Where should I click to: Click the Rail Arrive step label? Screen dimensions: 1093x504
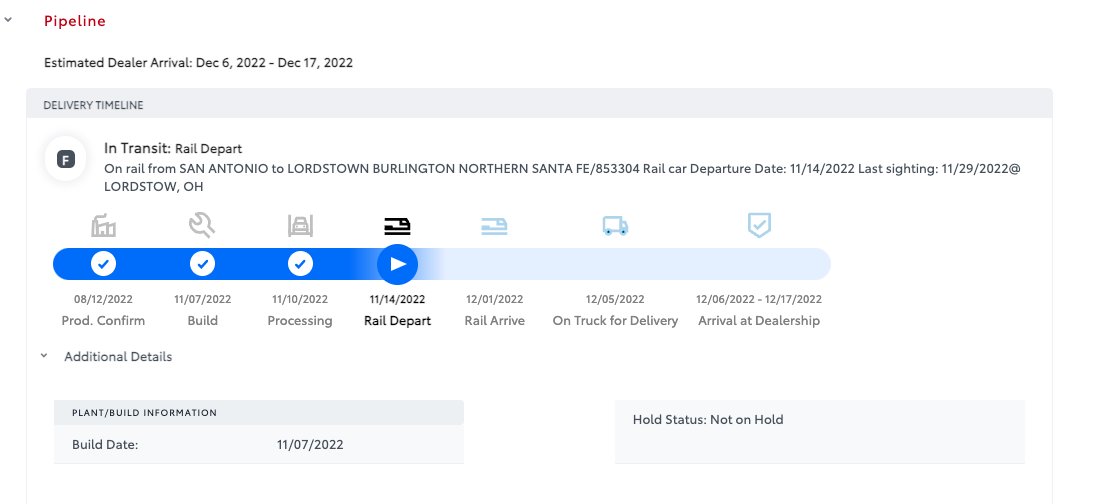point(494,321)
